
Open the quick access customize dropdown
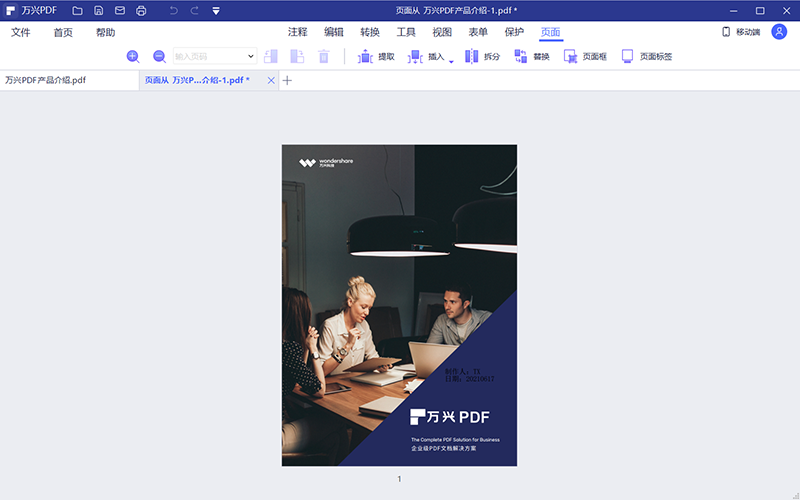[x=216, y=11]
